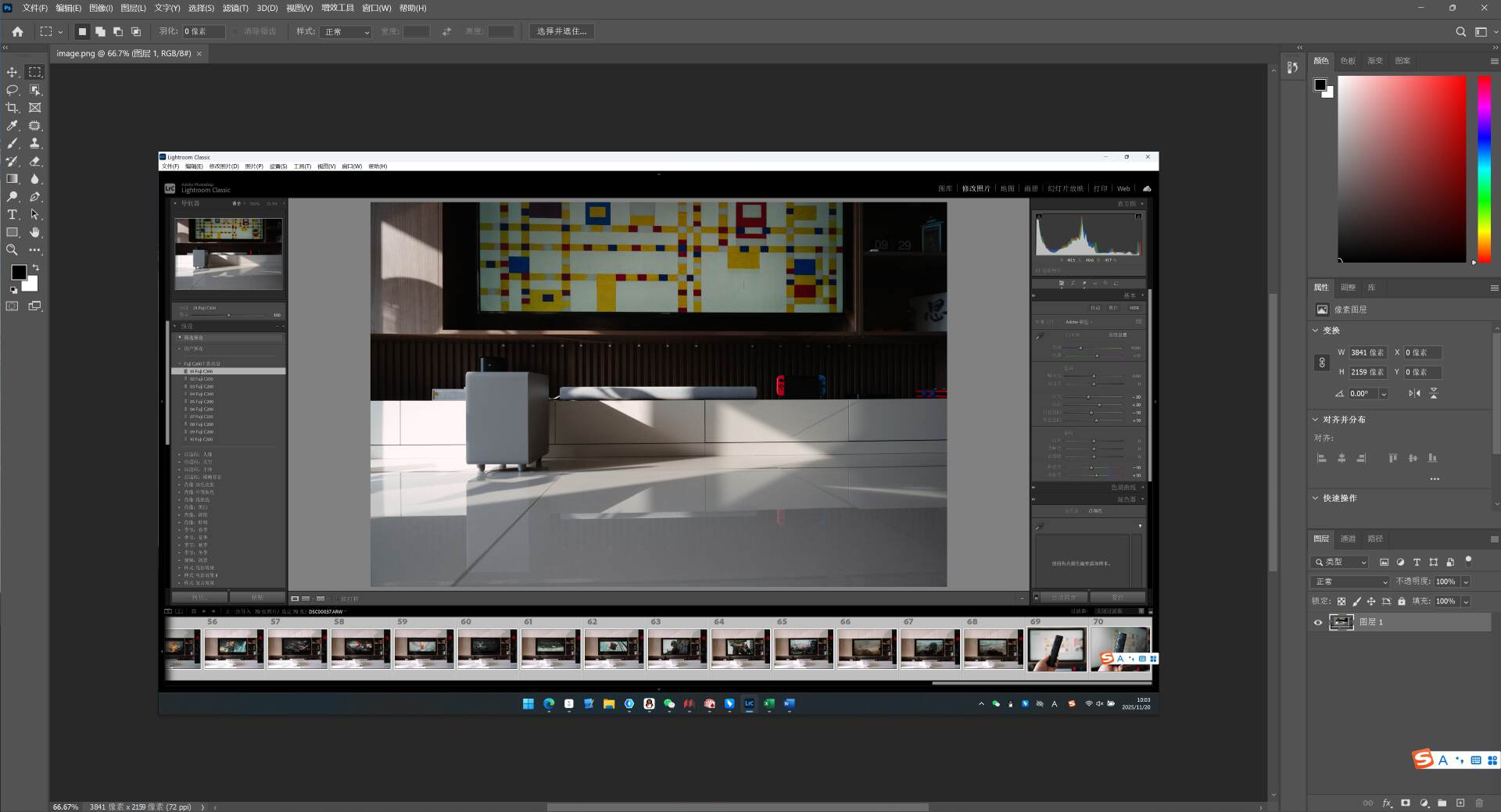Open the 样式 dropdown in the options bar
Image resolution: width=1501 pixels, height=812 pixels.
[x=346, y=32]
